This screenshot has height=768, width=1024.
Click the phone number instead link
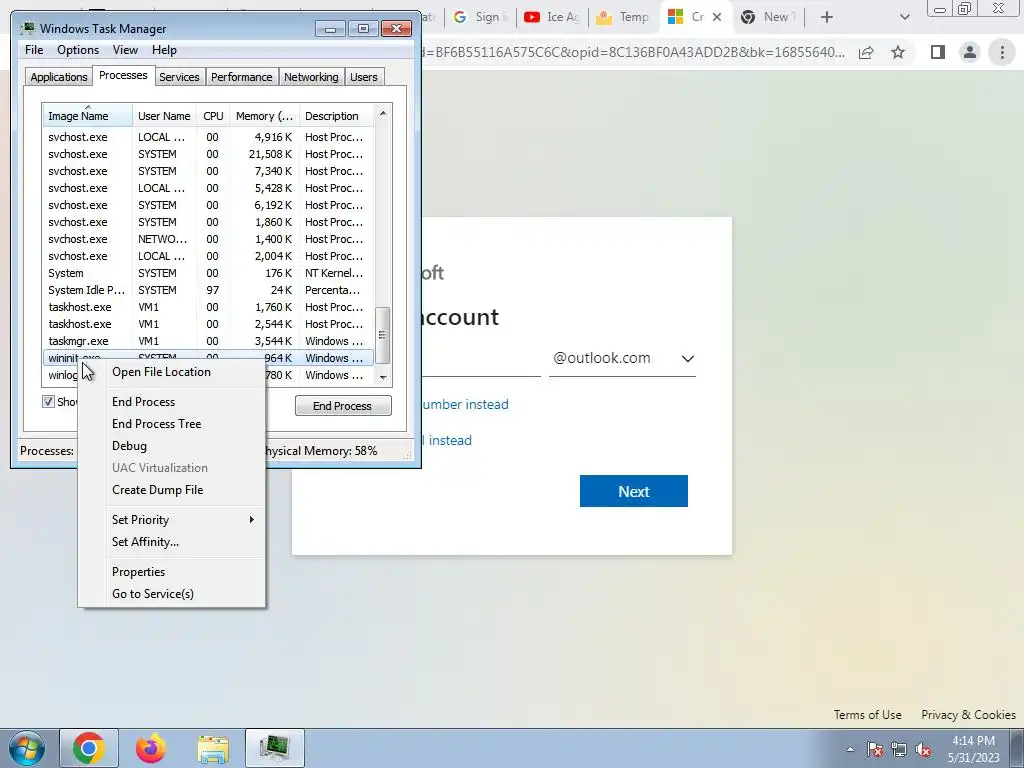pyautogui.click(x=465, y=404)
